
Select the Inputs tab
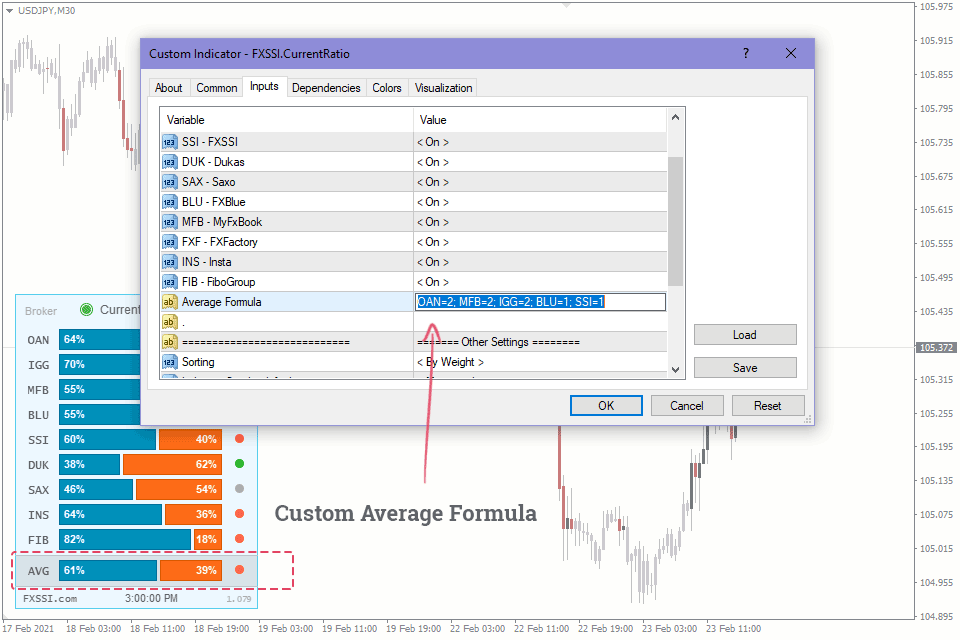pyautogui.click(x=264, y=86)
